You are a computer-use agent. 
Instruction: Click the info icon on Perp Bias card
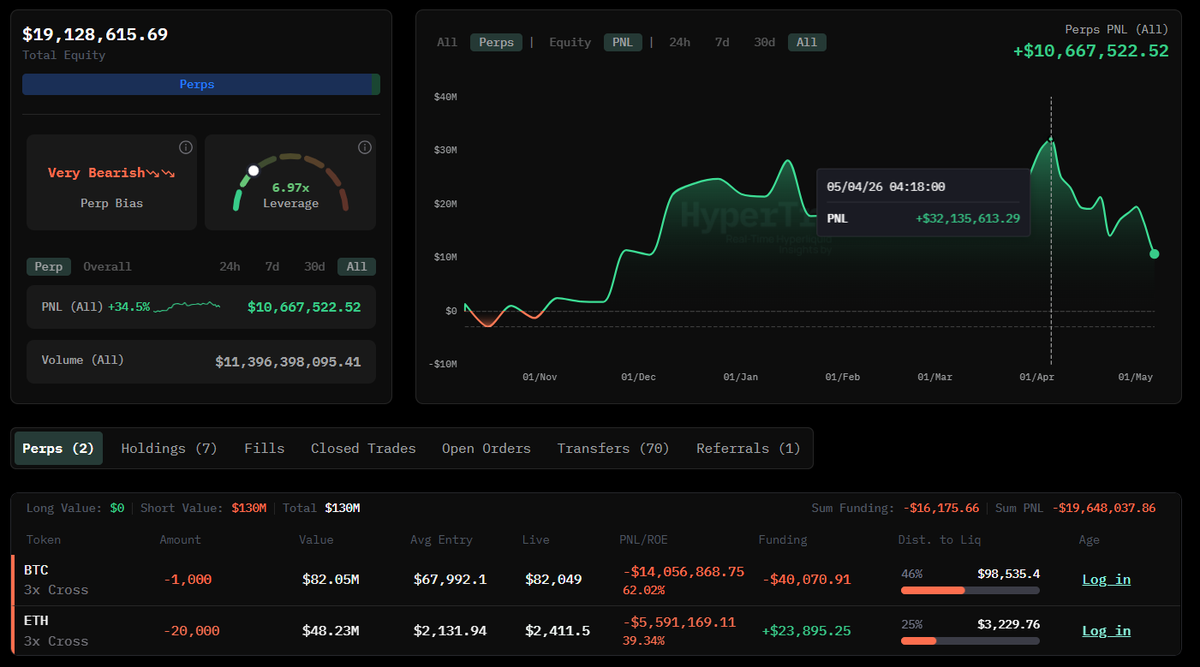point(186,147)
